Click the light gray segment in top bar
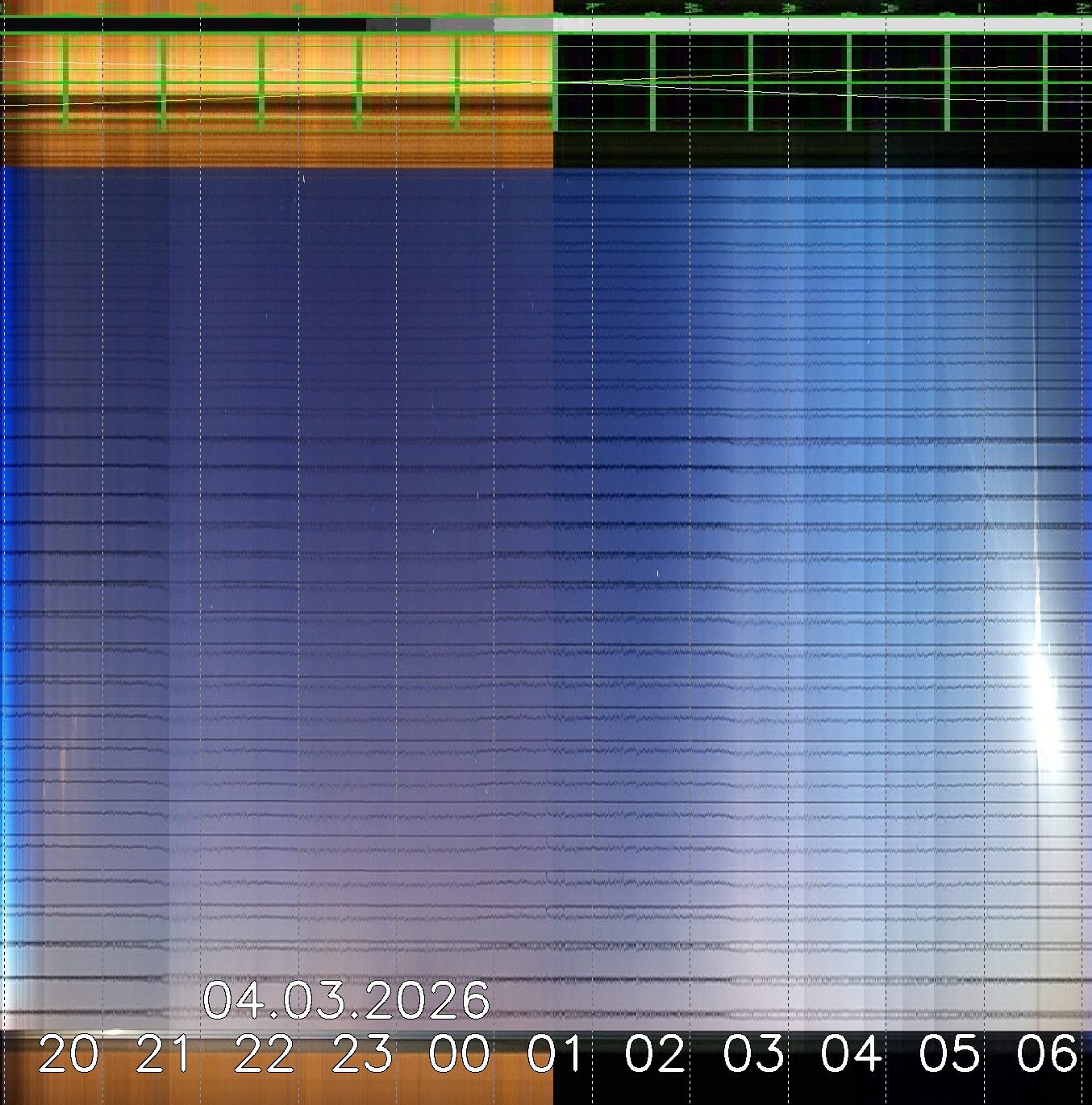Screen dimensions: 1092x1105 coord(523,25)
